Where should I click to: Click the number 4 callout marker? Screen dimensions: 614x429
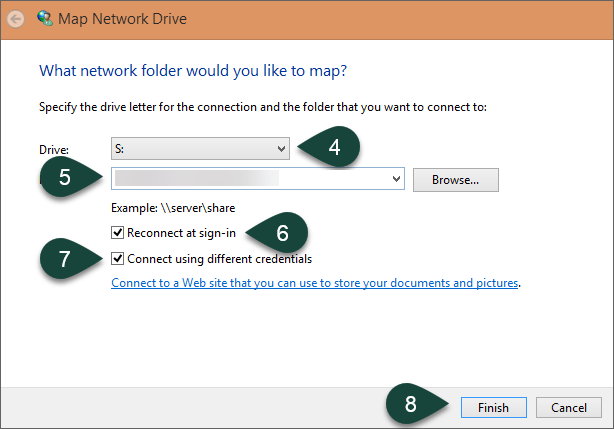click(x=334, y=148)
